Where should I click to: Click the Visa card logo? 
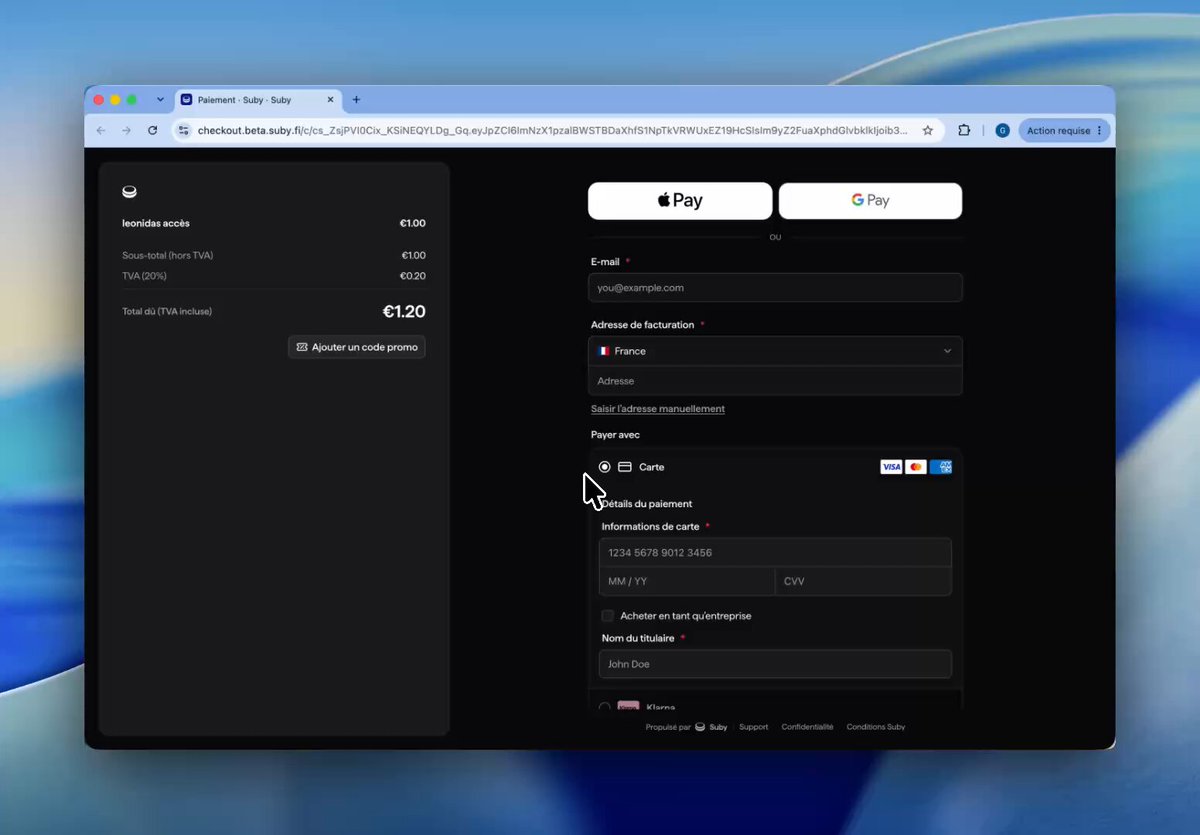[891, 467]
